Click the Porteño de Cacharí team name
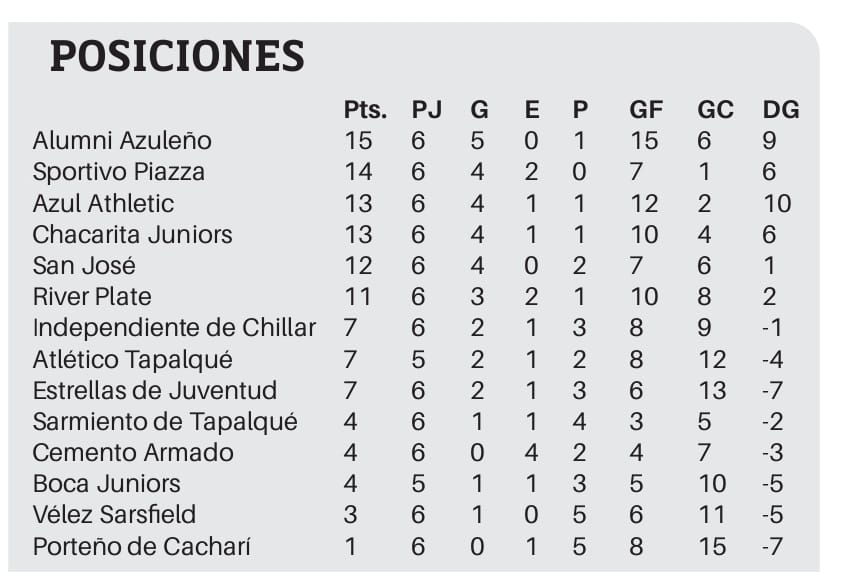The width and height of the screenshot is (851, 587). point(142,546)
